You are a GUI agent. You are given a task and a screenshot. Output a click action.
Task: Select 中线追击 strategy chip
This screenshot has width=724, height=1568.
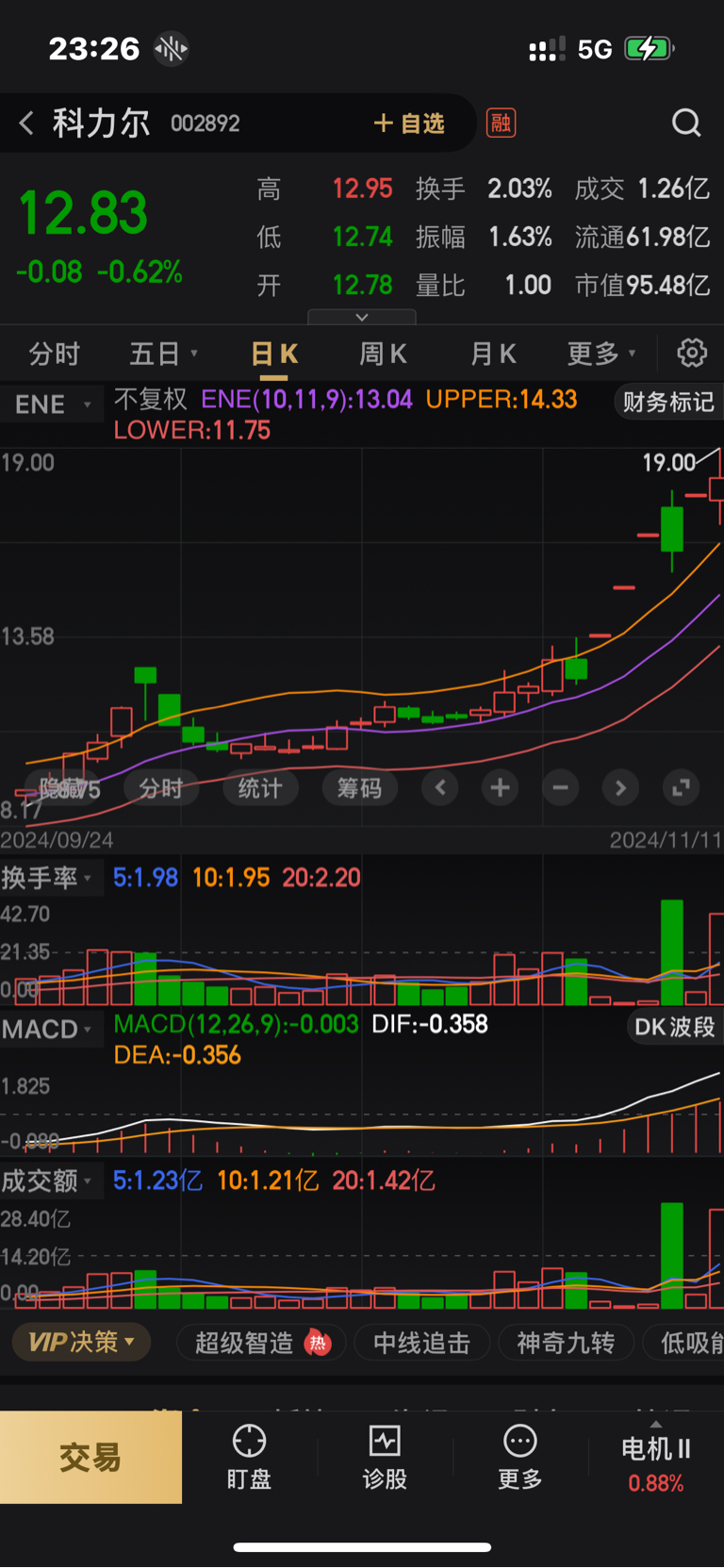[421, 1343]
